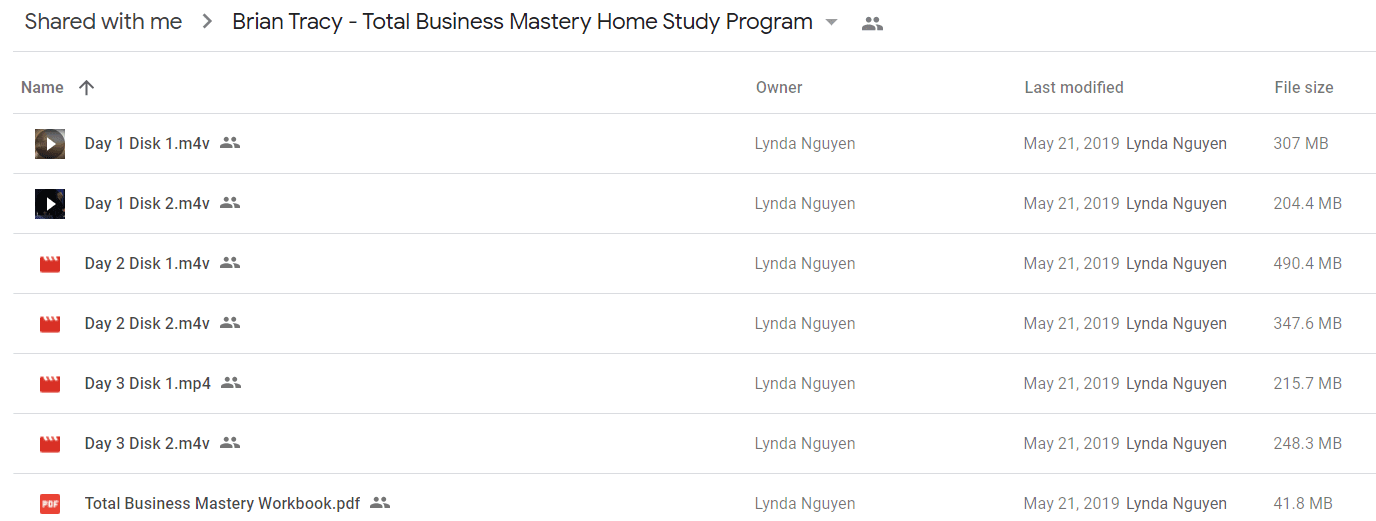Toggle sort direction arrow beside Name column
Viewport: 1376px width, 521px height.
pos(86,87)
